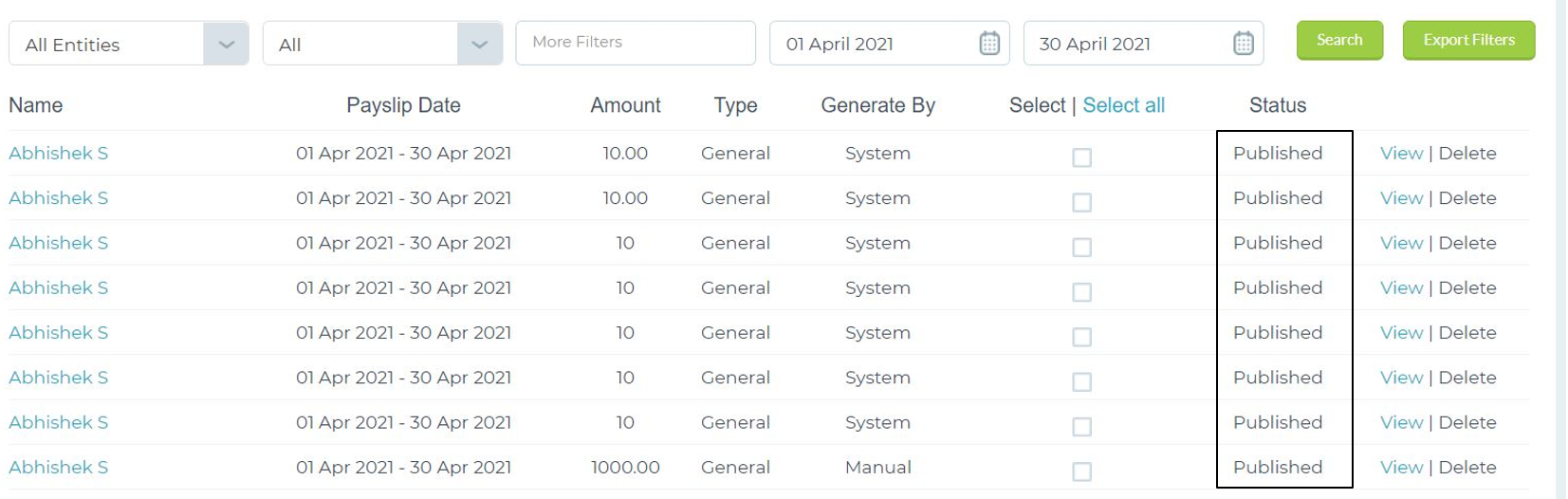View the first payslip row
The width and height of the screenshot is (1568, 499).
(x=1401, y=153)
